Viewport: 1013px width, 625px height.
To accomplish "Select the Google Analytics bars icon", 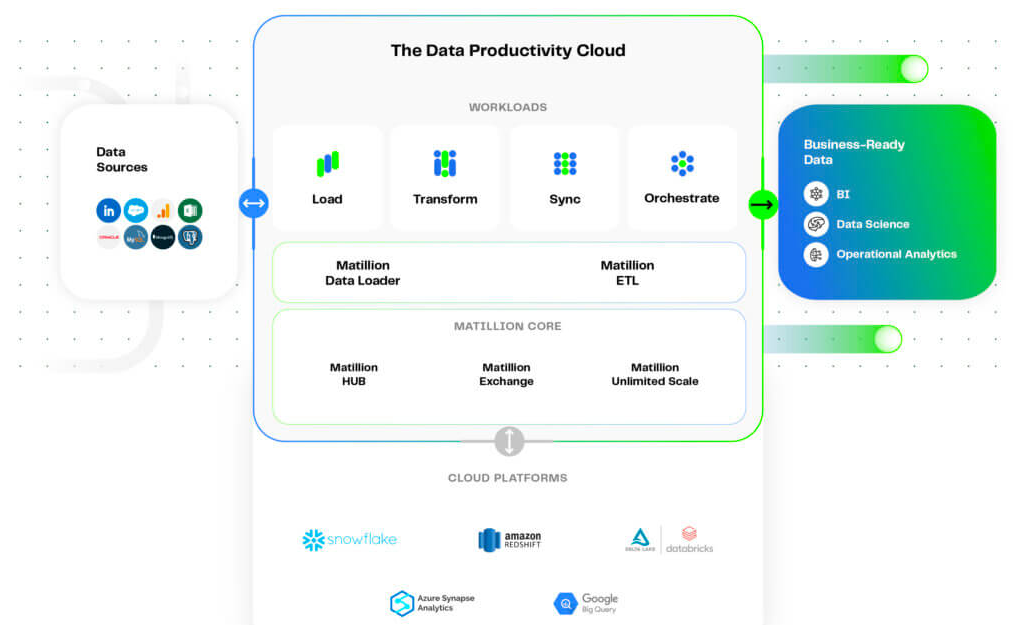I will click(x=163, y=210).
